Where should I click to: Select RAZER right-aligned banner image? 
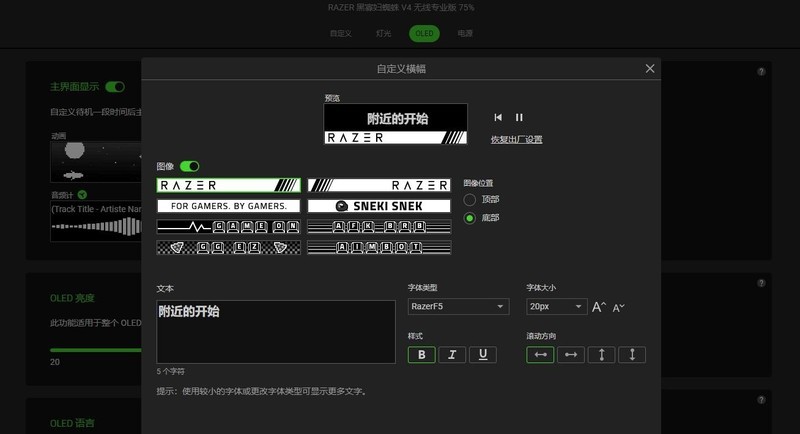pos(379,185)
